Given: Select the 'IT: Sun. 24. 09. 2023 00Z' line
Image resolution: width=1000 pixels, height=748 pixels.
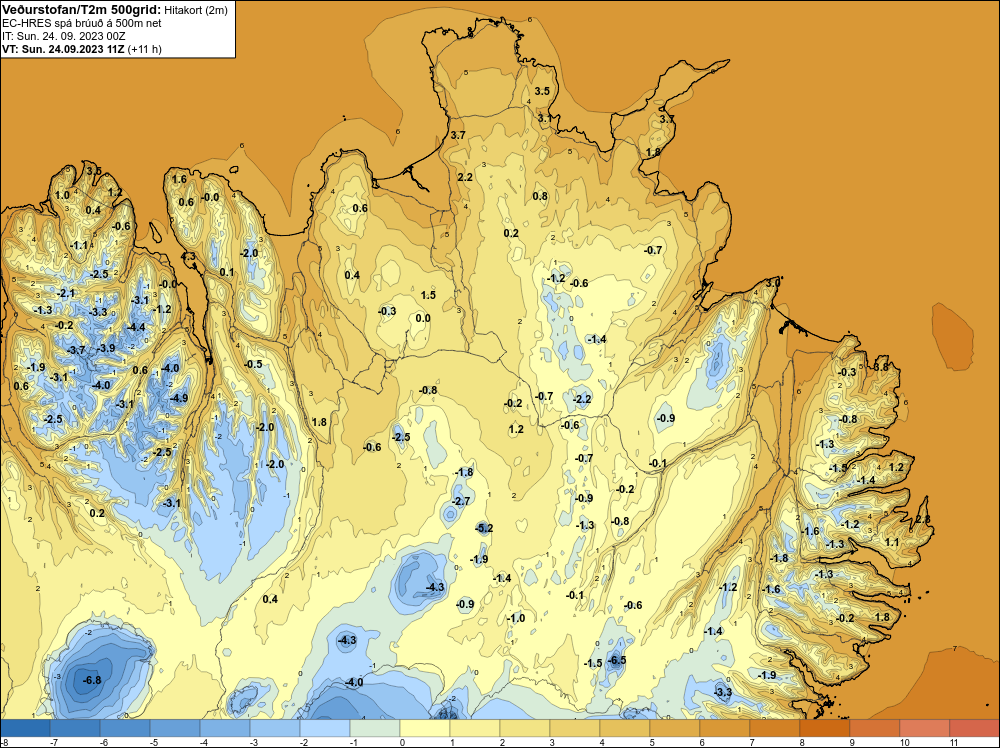Looking at the screenshot, I should pos(64,36).
